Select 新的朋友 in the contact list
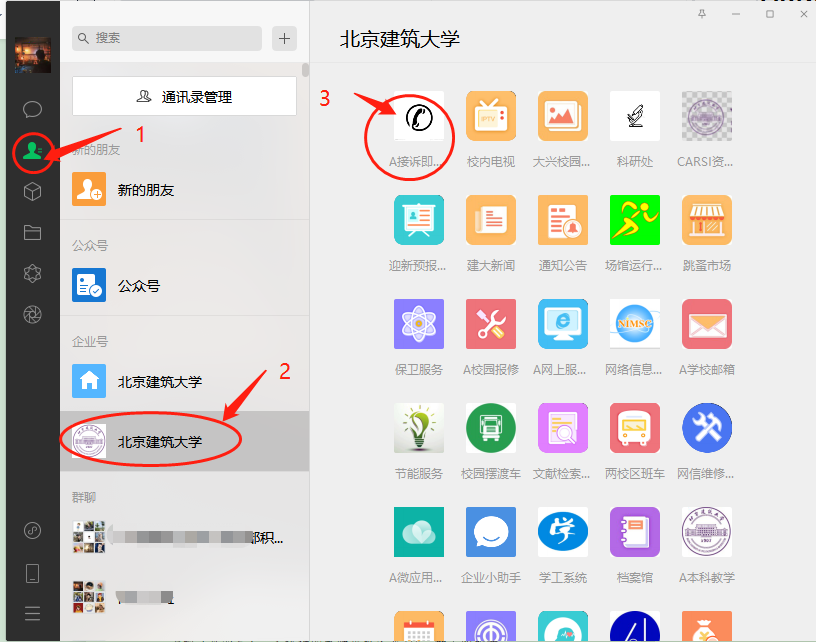816x642 pixels. (x=184, y=189)
